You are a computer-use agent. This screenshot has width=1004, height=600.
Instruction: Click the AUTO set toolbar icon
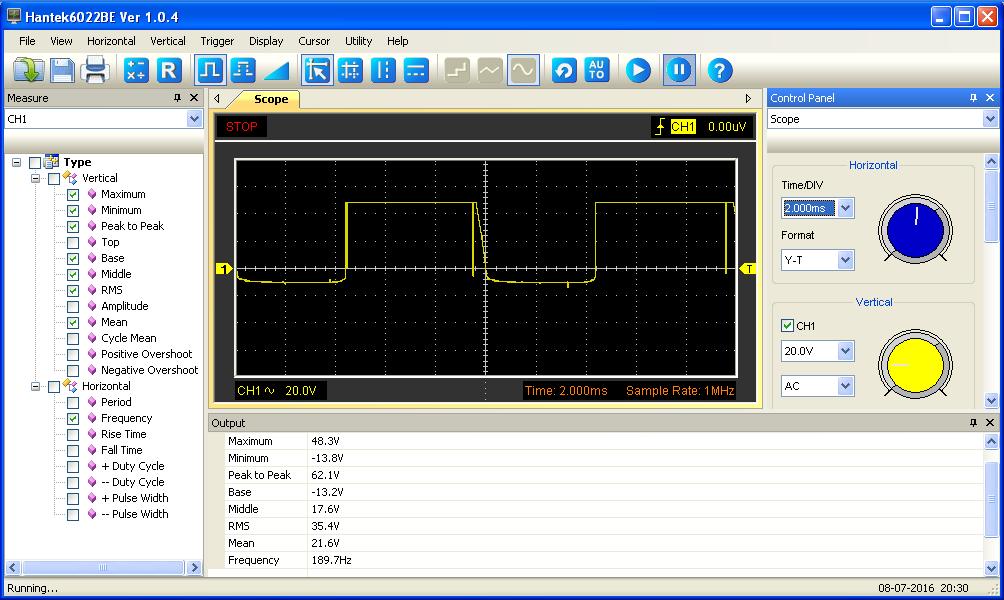[x=597, y=70]
